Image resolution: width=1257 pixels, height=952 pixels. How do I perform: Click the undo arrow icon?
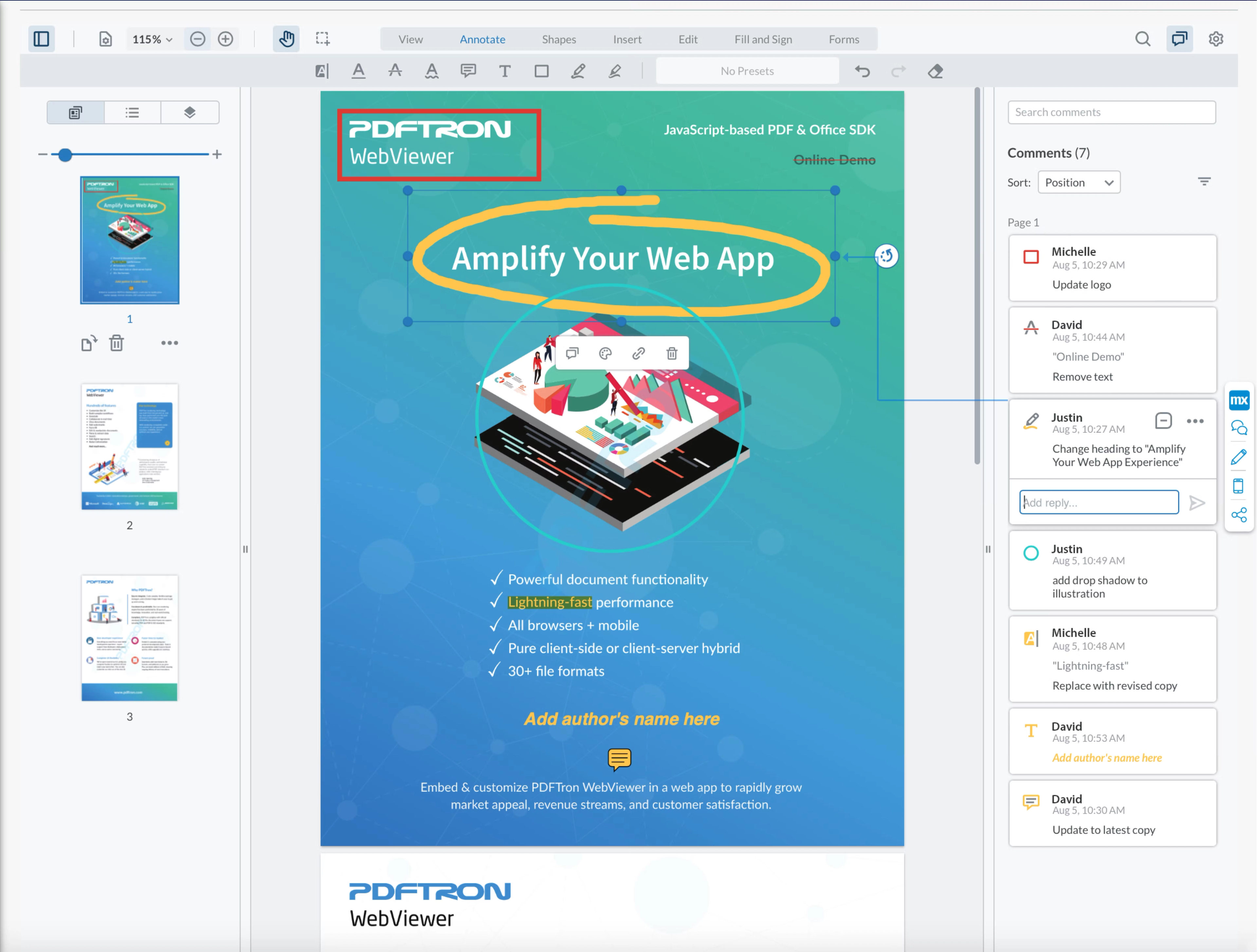862,71
